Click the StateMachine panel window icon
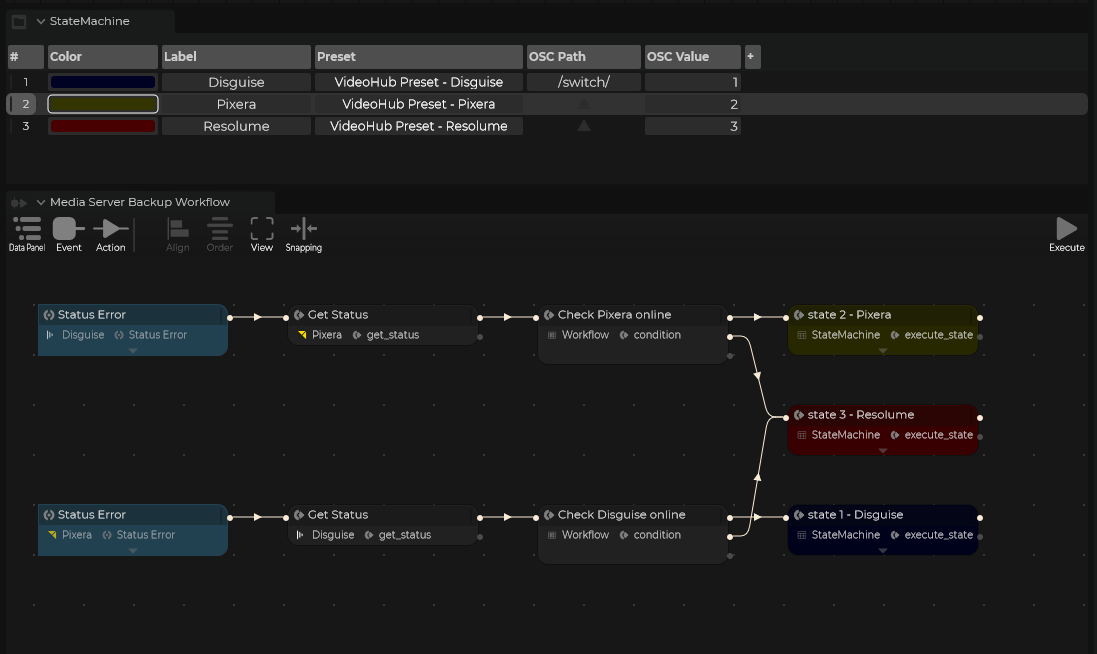Image resolution: width=1097 pixels, height=654 pixels. coord(19,21)
